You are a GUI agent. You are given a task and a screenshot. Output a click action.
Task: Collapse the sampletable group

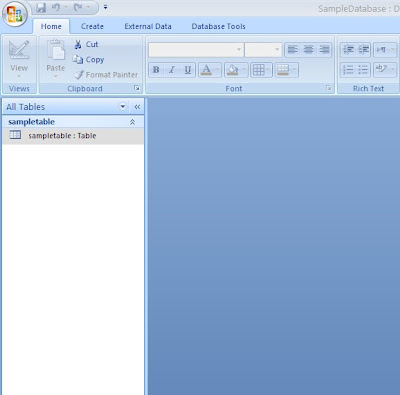pos(132,122)
